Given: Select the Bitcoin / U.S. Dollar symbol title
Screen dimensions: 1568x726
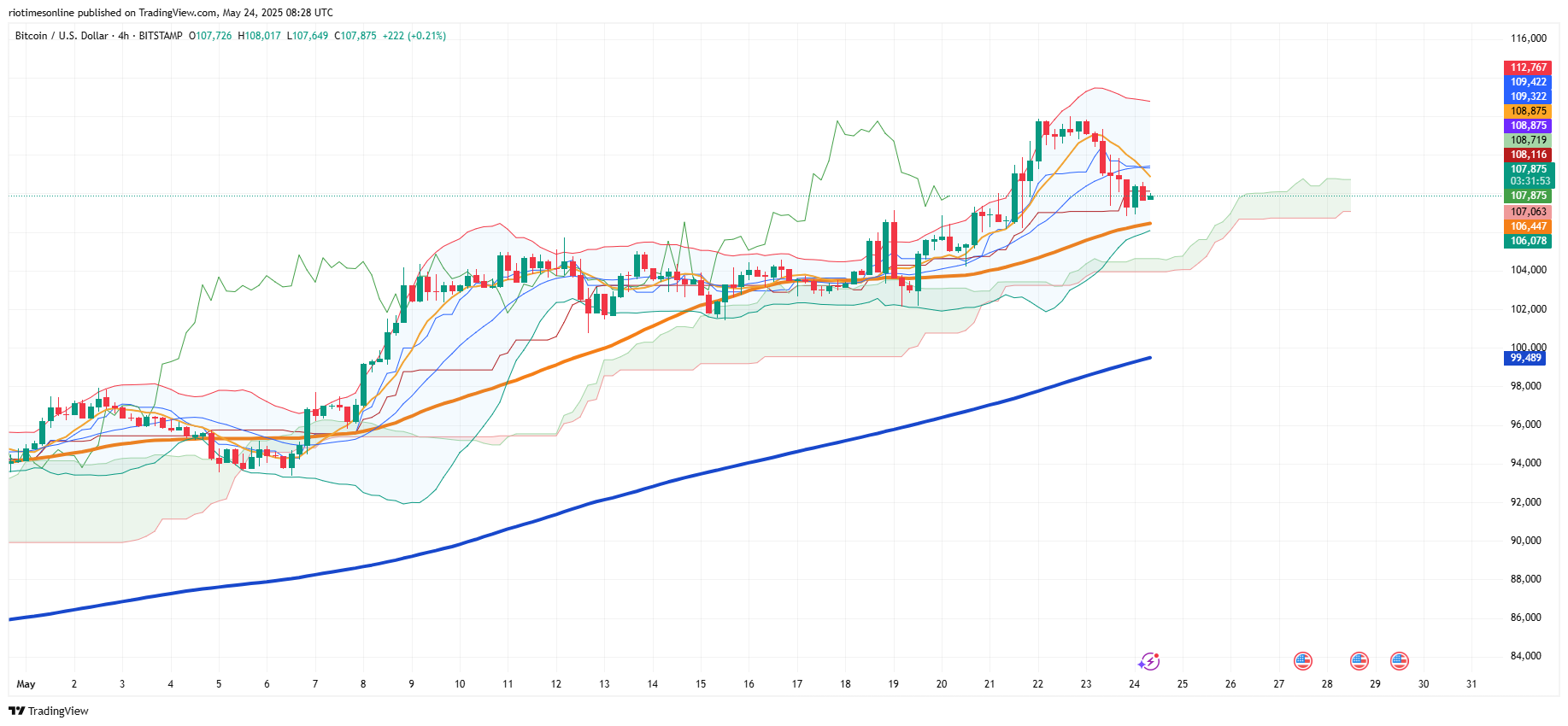Looking at the screenshot, I should [x=62, y=36].
